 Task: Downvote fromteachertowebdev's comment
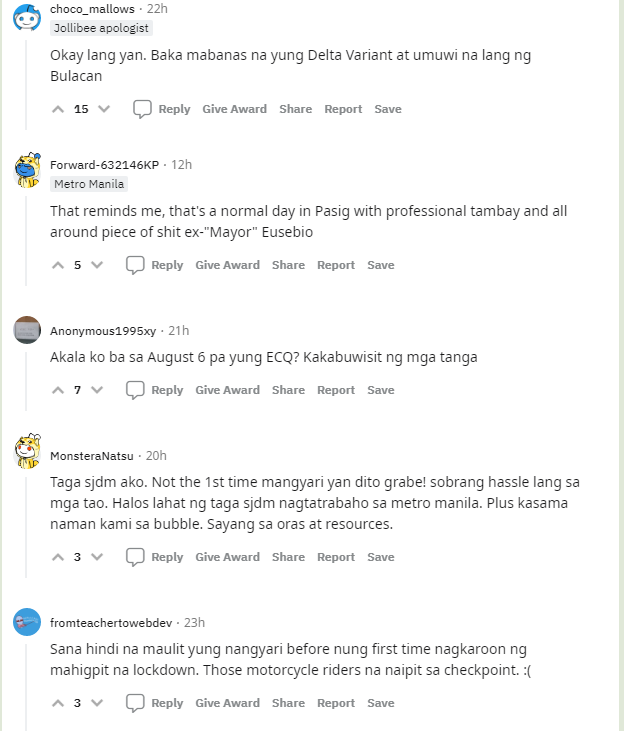pos(97,703)
